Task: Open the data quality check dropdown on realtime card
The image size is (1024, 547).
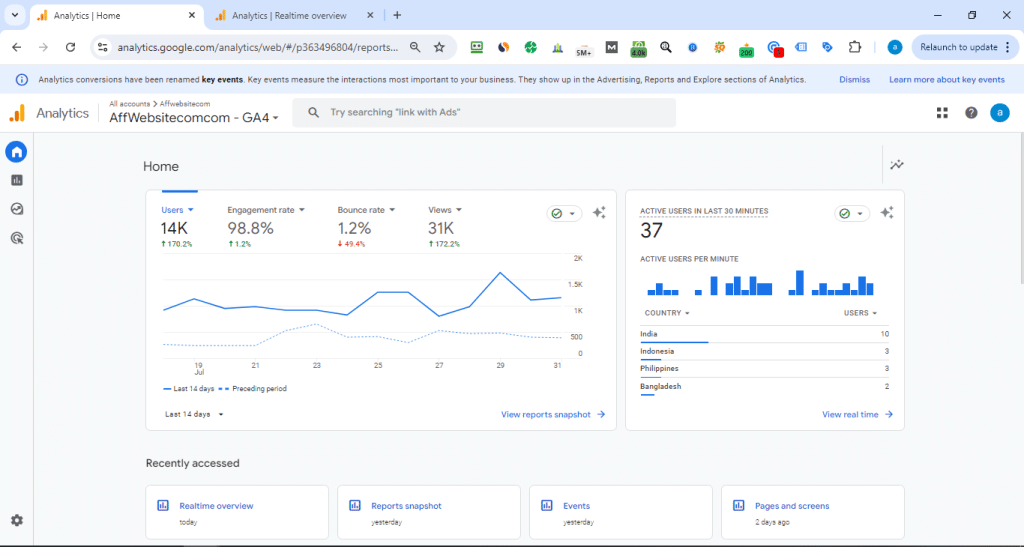Action: 851,213
